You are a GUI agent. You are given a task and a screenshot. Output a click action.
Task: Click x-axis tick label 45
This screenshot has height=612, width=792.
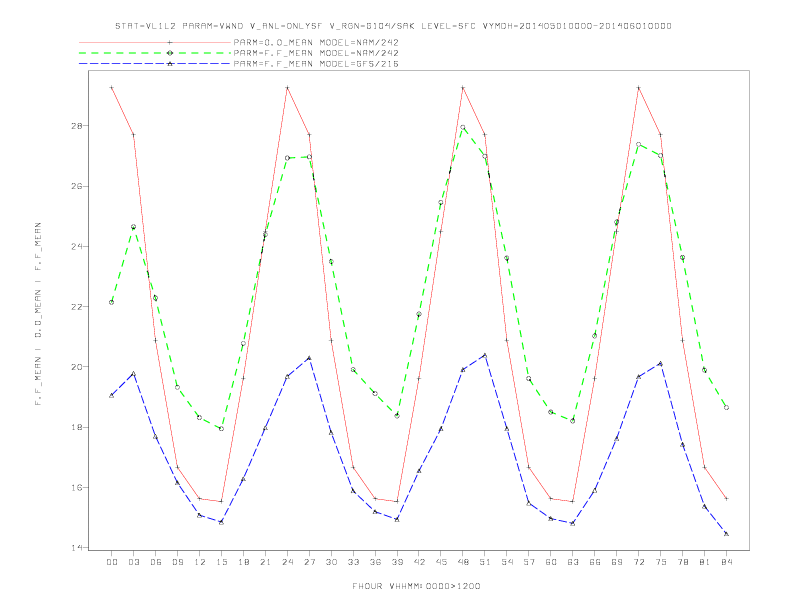441,562
